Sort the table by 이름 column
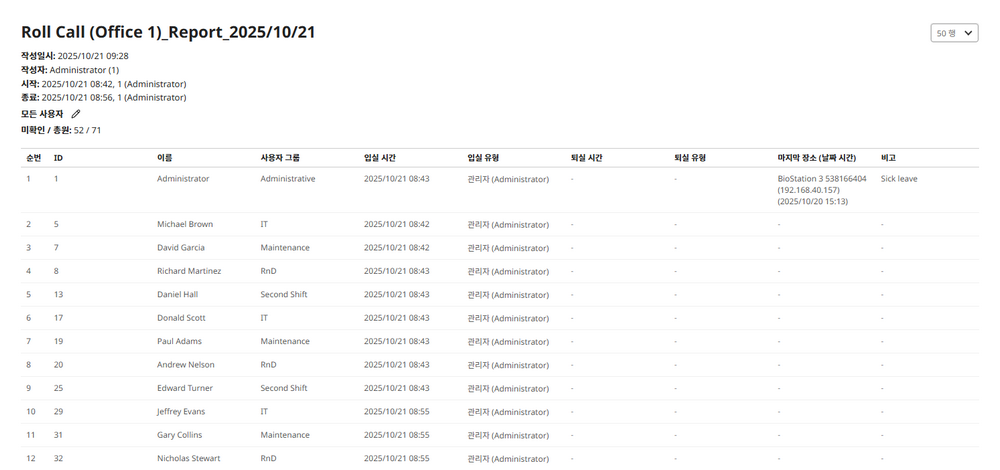 165,158
